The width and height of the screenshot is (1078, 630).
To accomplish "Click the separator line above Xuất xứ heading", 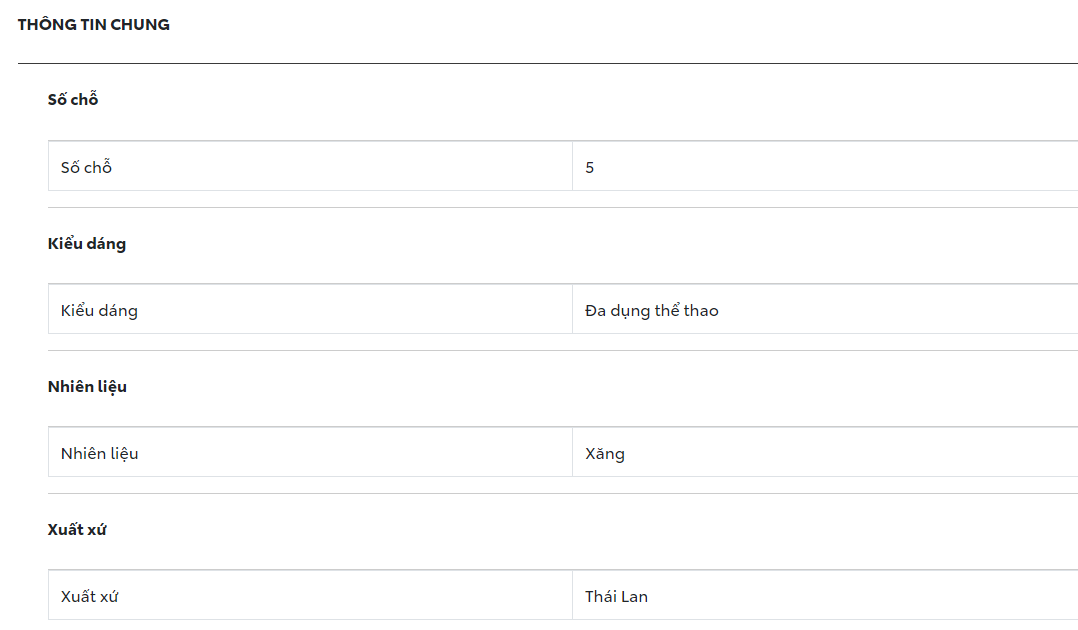I will point(560,494).
